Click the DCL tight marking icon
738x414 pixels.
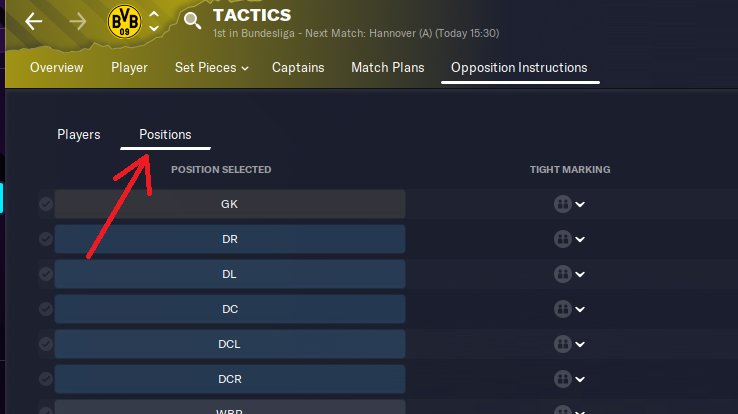(x=562, y=344)
